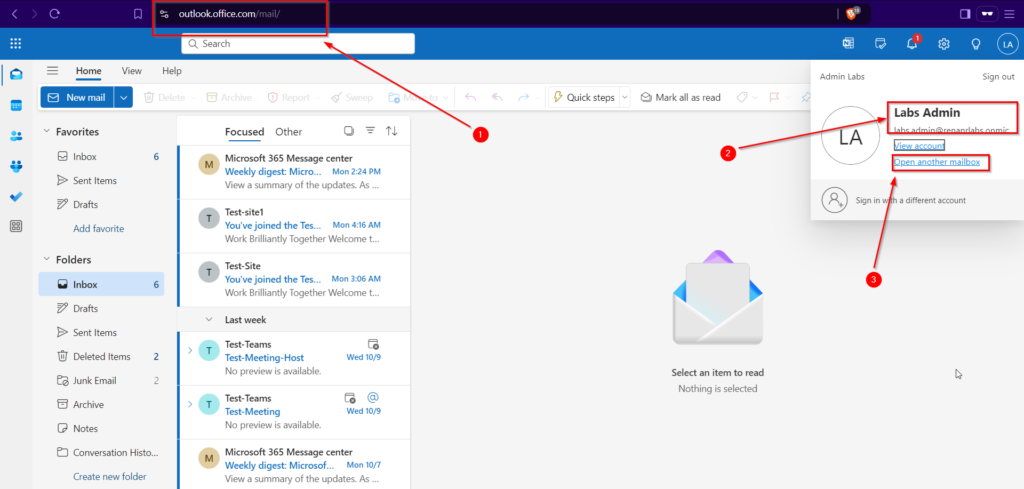Open Mail in the left rail
The height and width of the screenshot is (489, 1024).
coord(16,74)
